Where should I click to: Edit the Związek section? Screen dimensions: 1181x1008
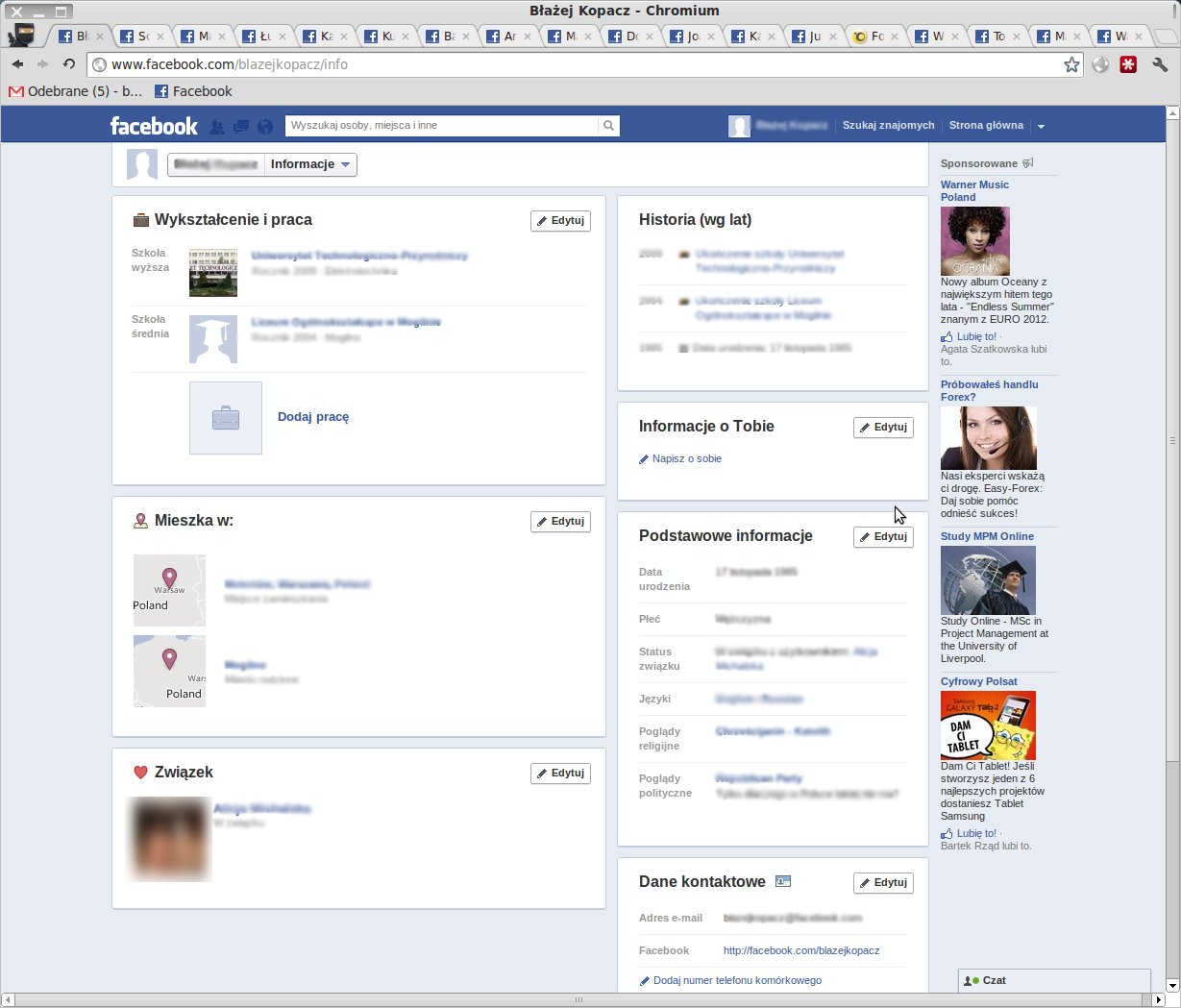pyautogui.click(x=560, y=774)
